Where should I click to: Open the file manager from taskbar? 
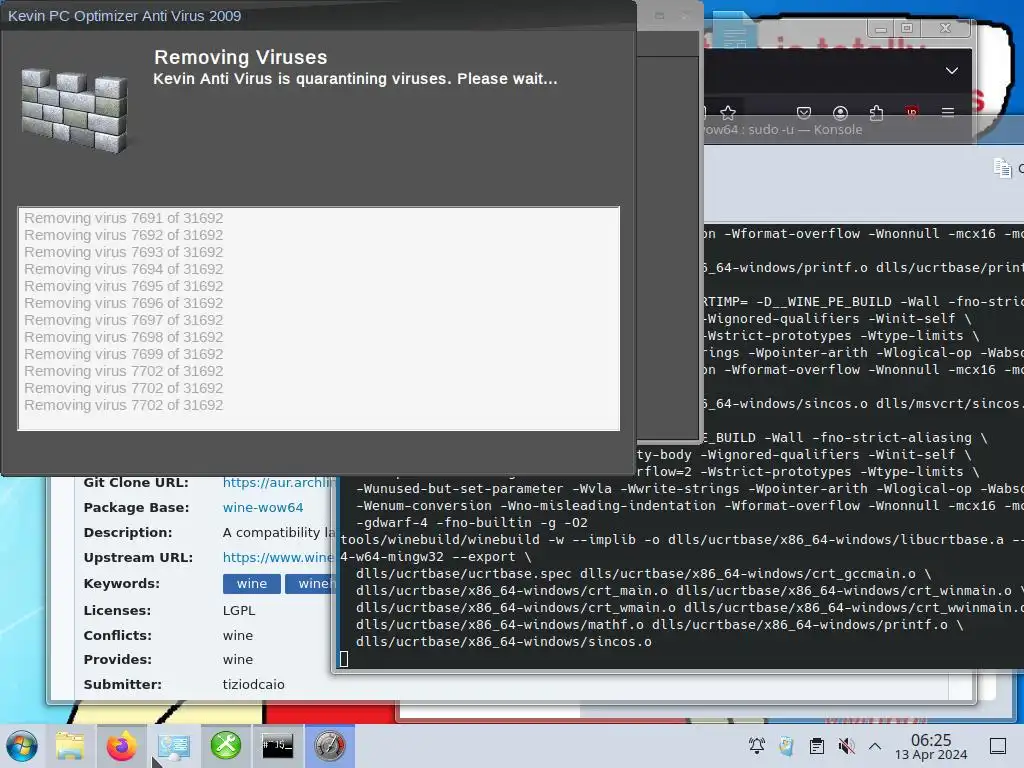coord(70,746)
